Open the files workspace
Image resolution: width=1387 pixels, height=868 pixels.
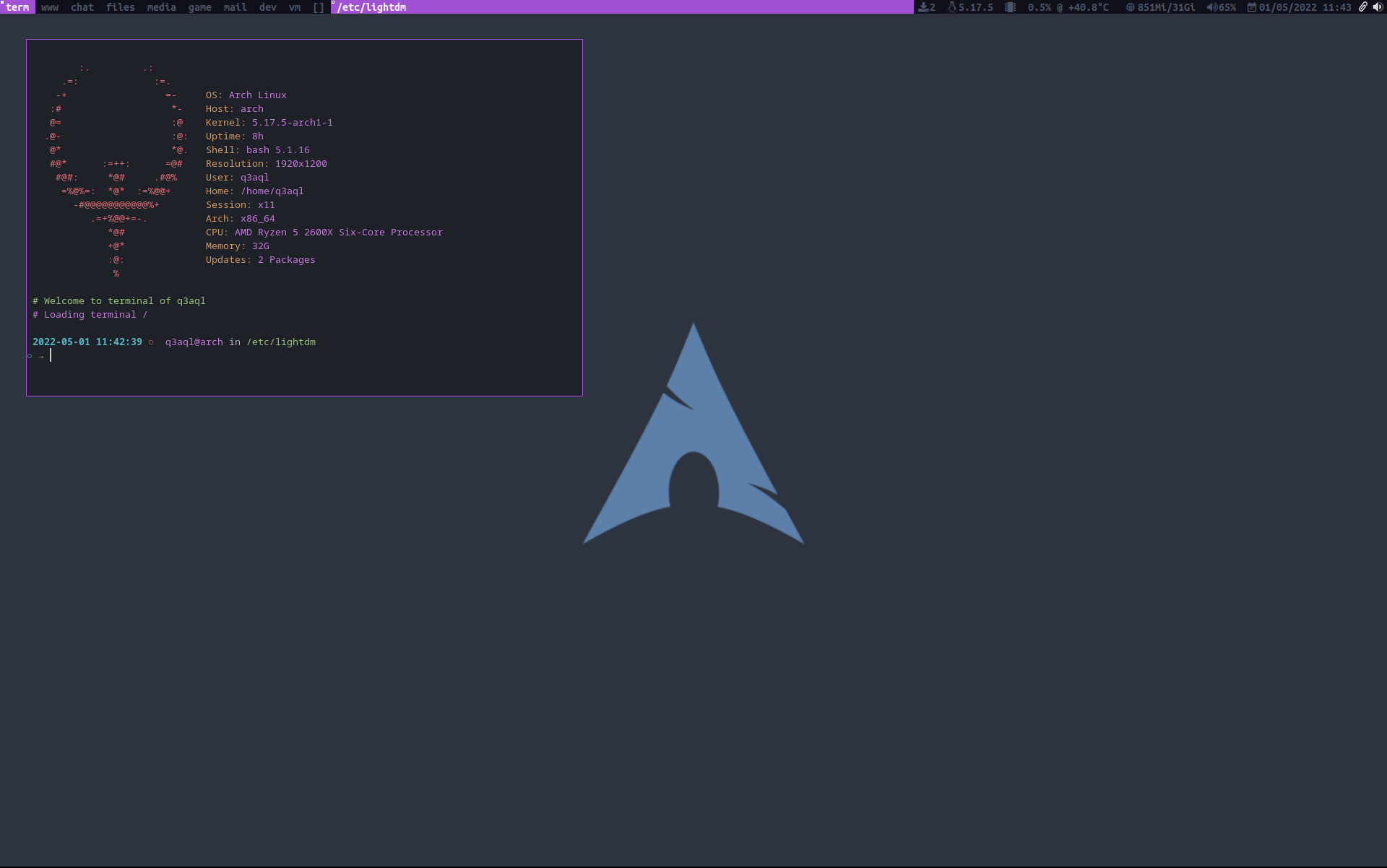pos(121,7)
